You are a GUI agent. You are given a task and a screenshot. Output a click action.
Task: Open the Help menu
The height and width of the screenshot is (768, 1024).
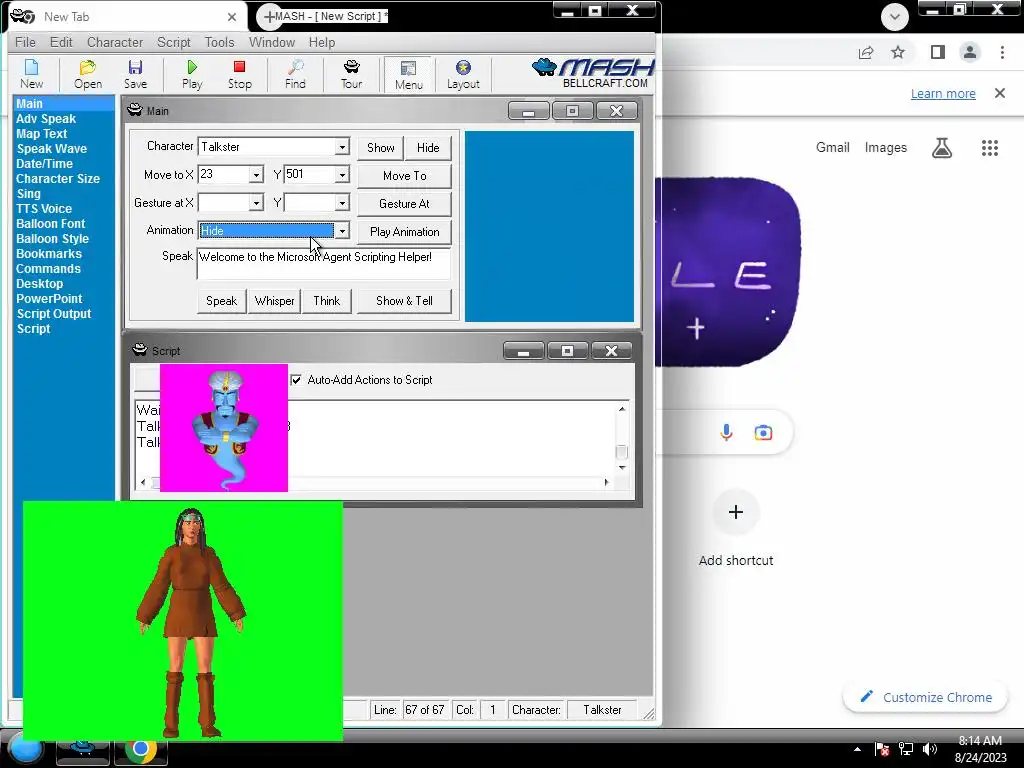[x=322, y=42]
